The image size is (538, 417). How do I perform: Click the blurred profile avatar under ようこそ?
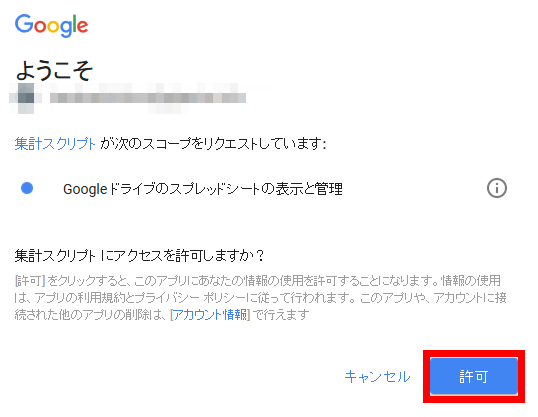[x=26, y=98]
